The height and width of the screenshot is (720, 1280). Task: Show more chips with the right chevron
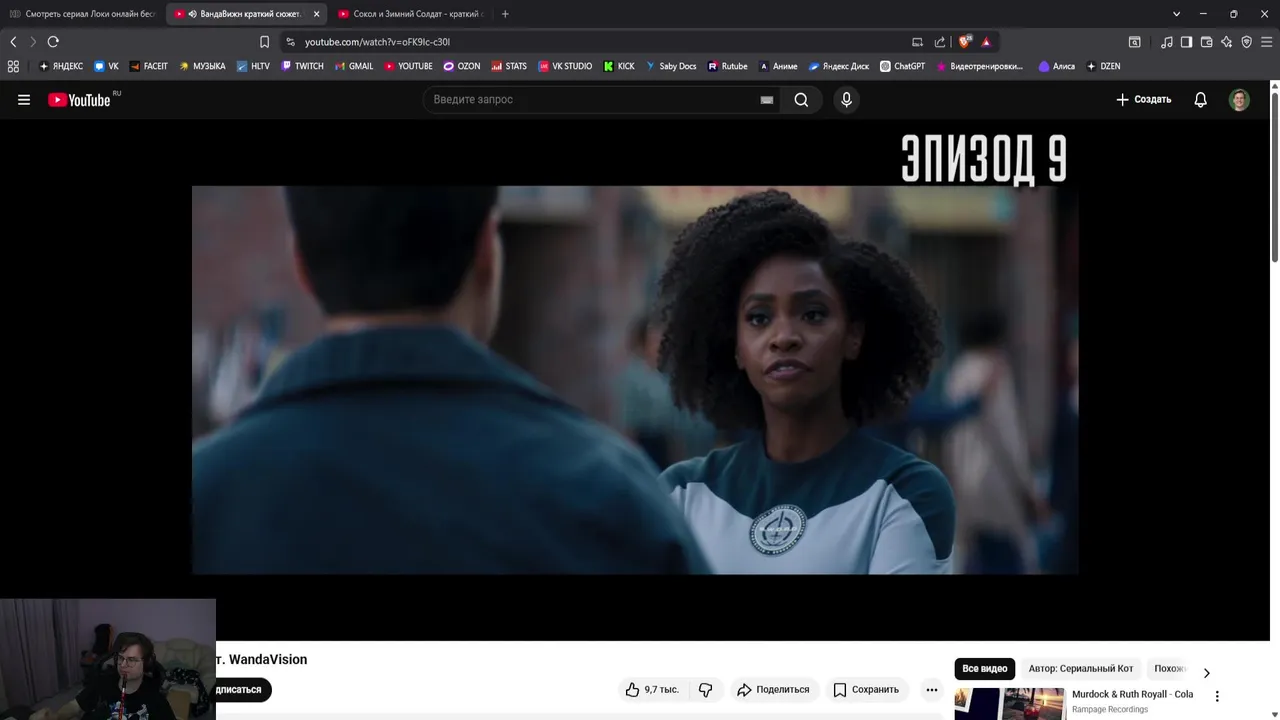click(x=1206, y=673)
